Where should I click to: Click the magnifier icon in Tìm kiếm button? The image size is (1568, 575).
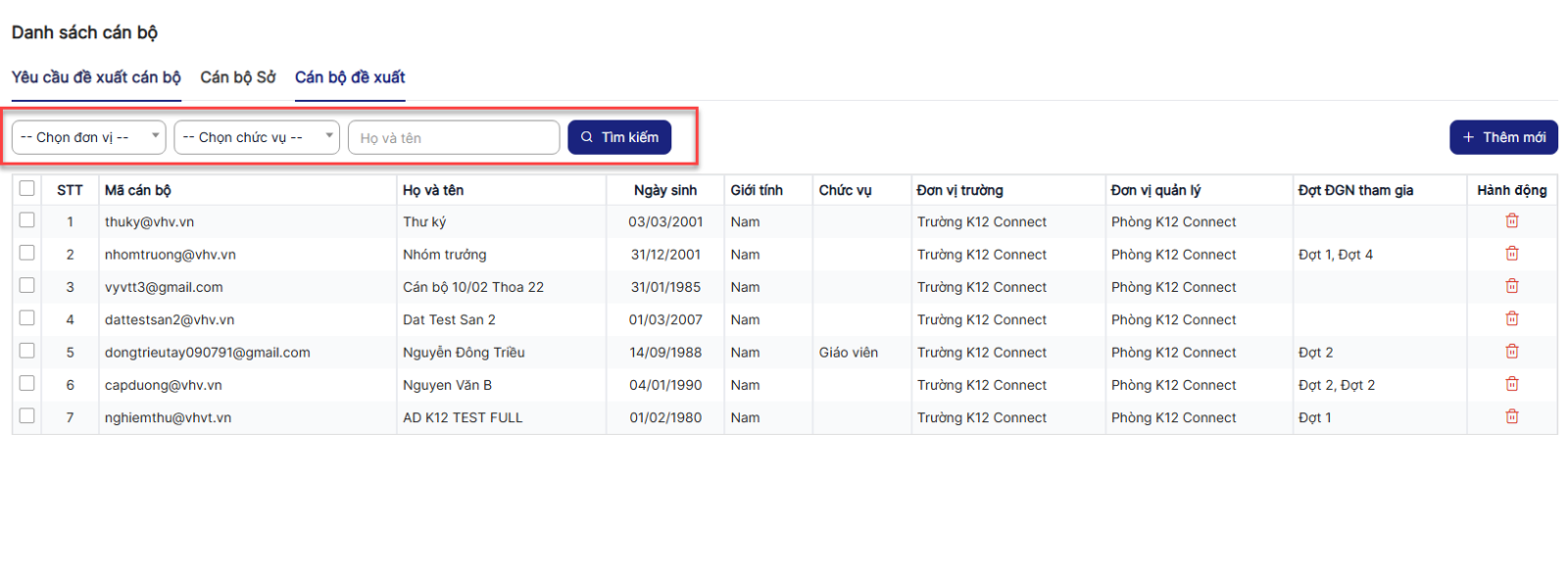[587, 137]
